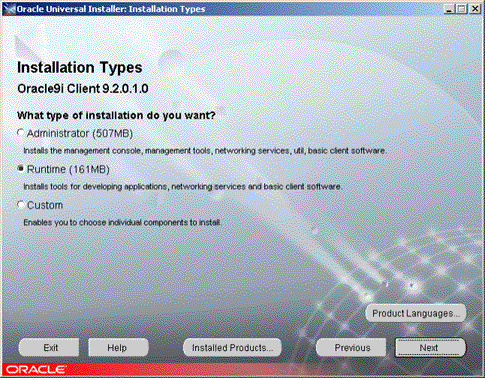The width and height of the screenshot is (485, 378).
Task: Minimize the installer window
Action: [449, 9]
